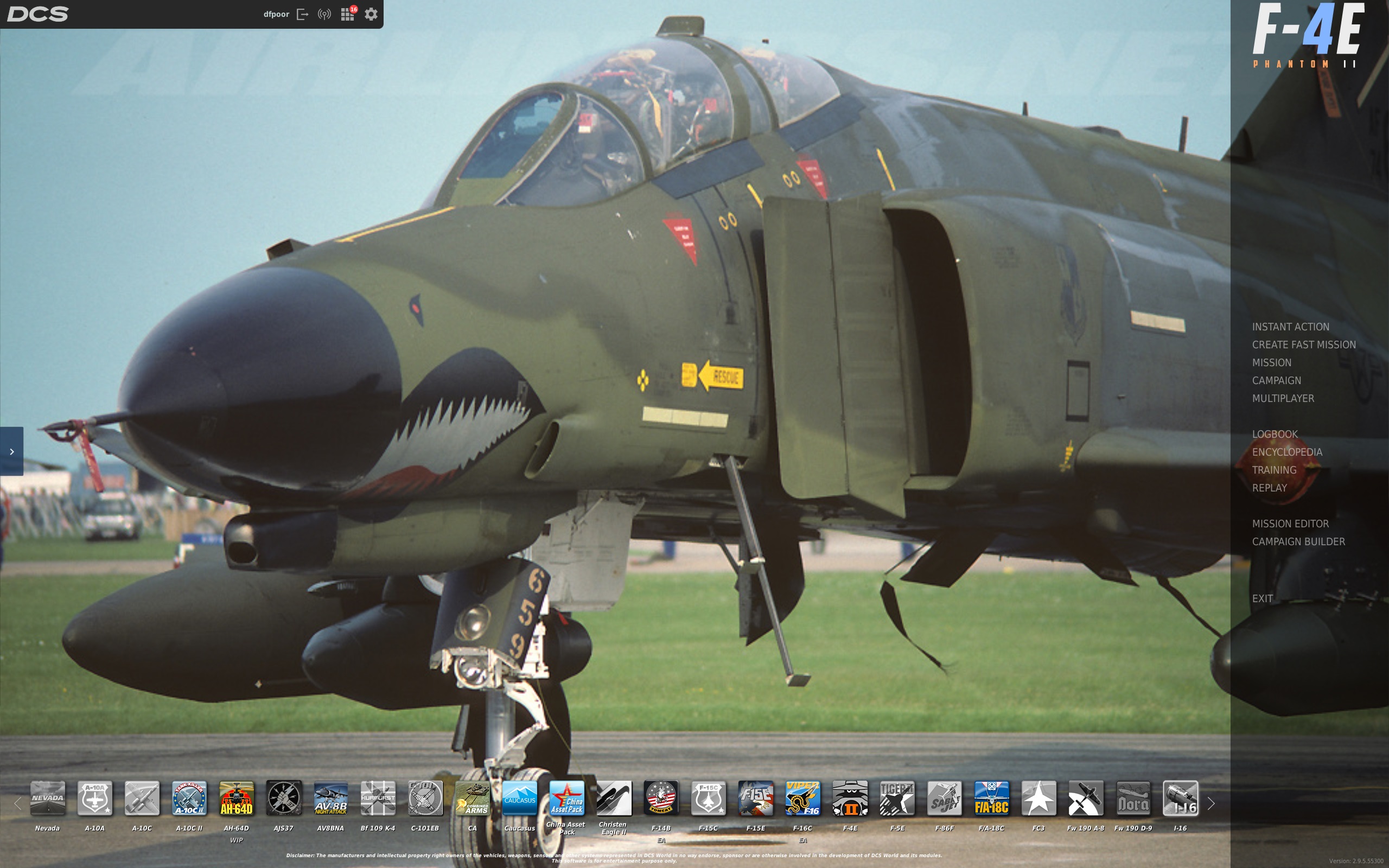
Task: Open module manager grid icon
Action: [347, 14]
